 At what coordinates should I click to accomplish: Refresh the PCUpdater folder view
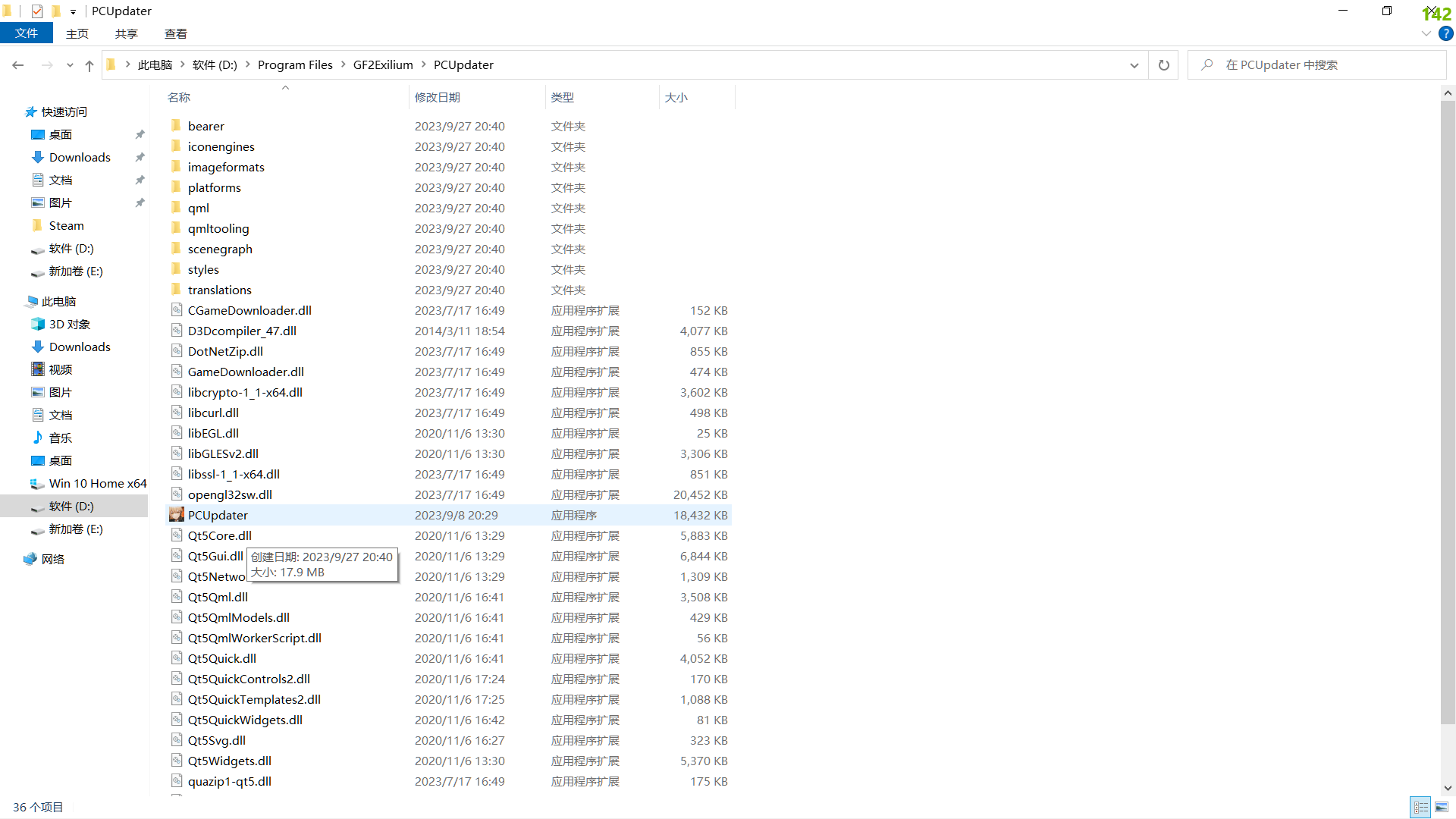[x=1164, y=65]
